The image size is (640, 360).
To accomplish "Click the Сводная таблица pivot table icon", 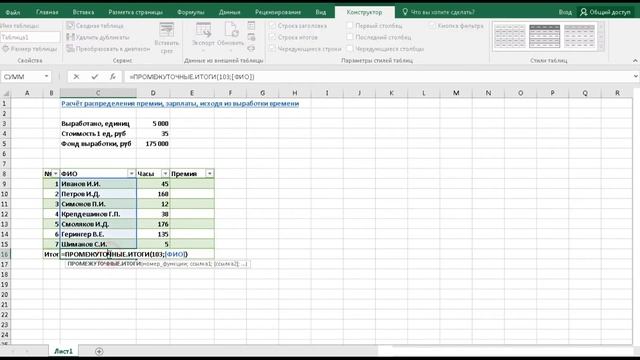I will (70, 26).
